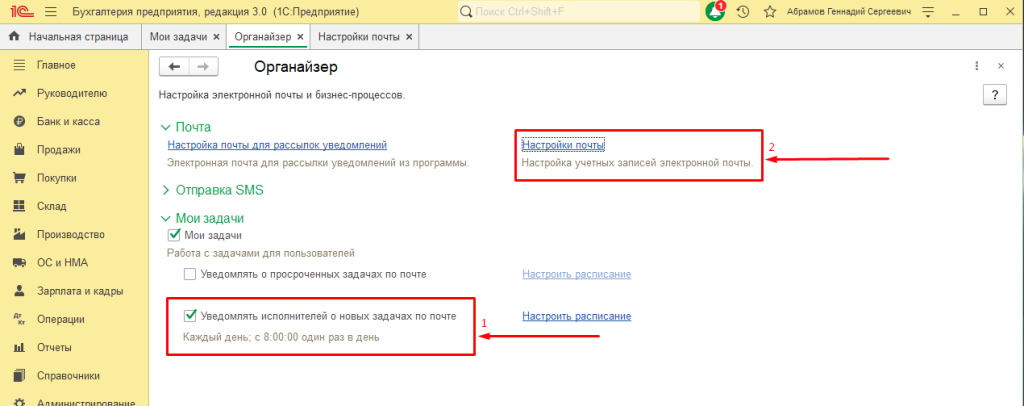This screenshot has width=1024, height=406.
Task: Expand the Отправка SMS section
Action: (x=212, y=190)
